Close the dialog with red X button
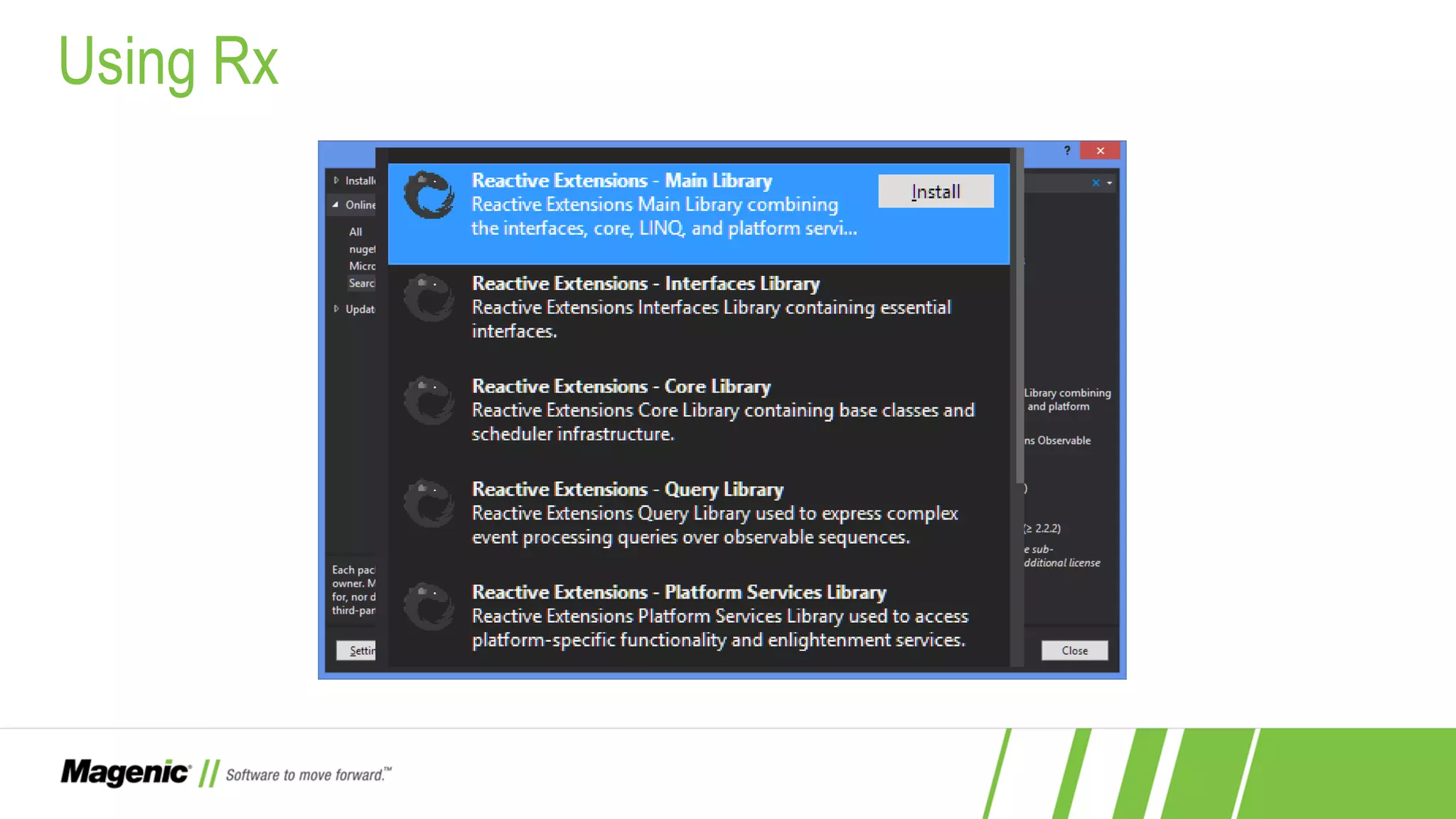This screenshot has height=819, width=1456. (x=1100, y=151)
